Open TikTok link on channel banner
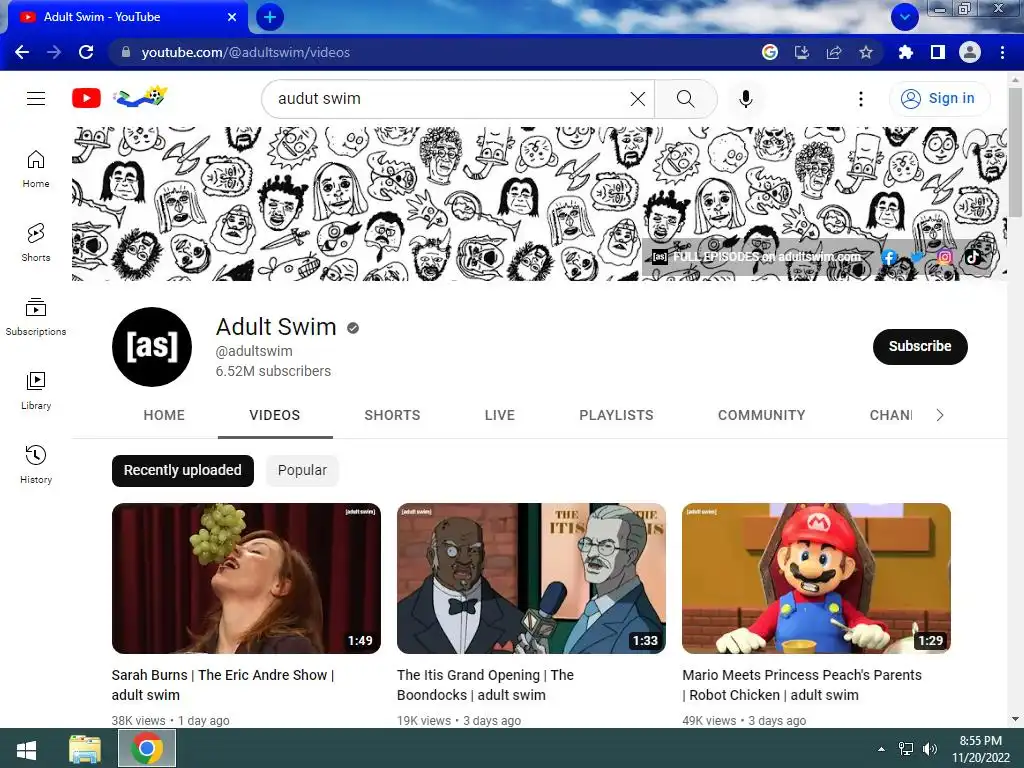Viewport: 1024px width, 768px height. tap(972, 257)
